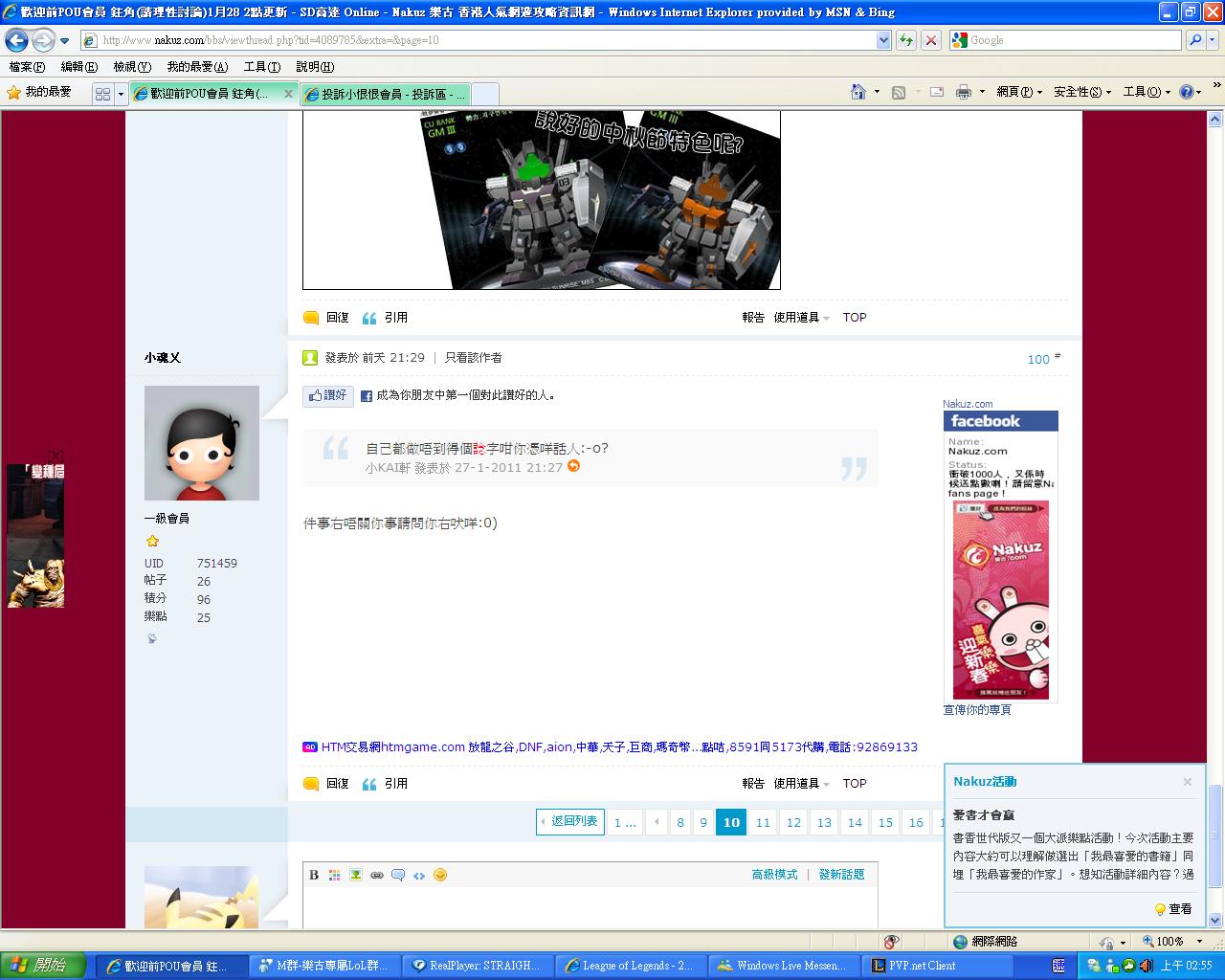The height and width of the screenshot is (980, 1225).
Task: Click the RSS feeds icon
Action: [x=899, y=92]
